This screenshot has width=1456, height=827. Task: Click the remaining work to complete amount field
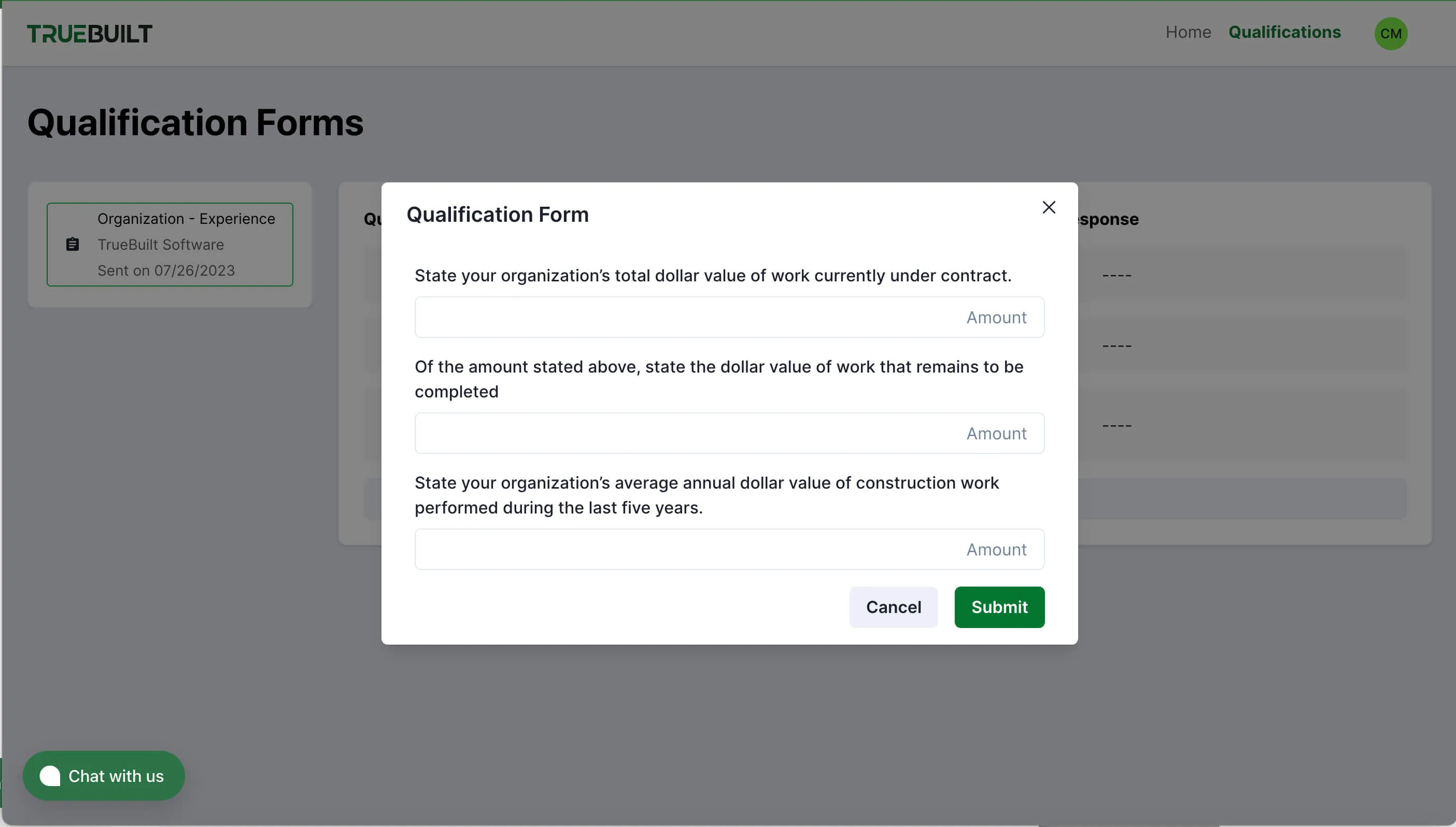729,433
